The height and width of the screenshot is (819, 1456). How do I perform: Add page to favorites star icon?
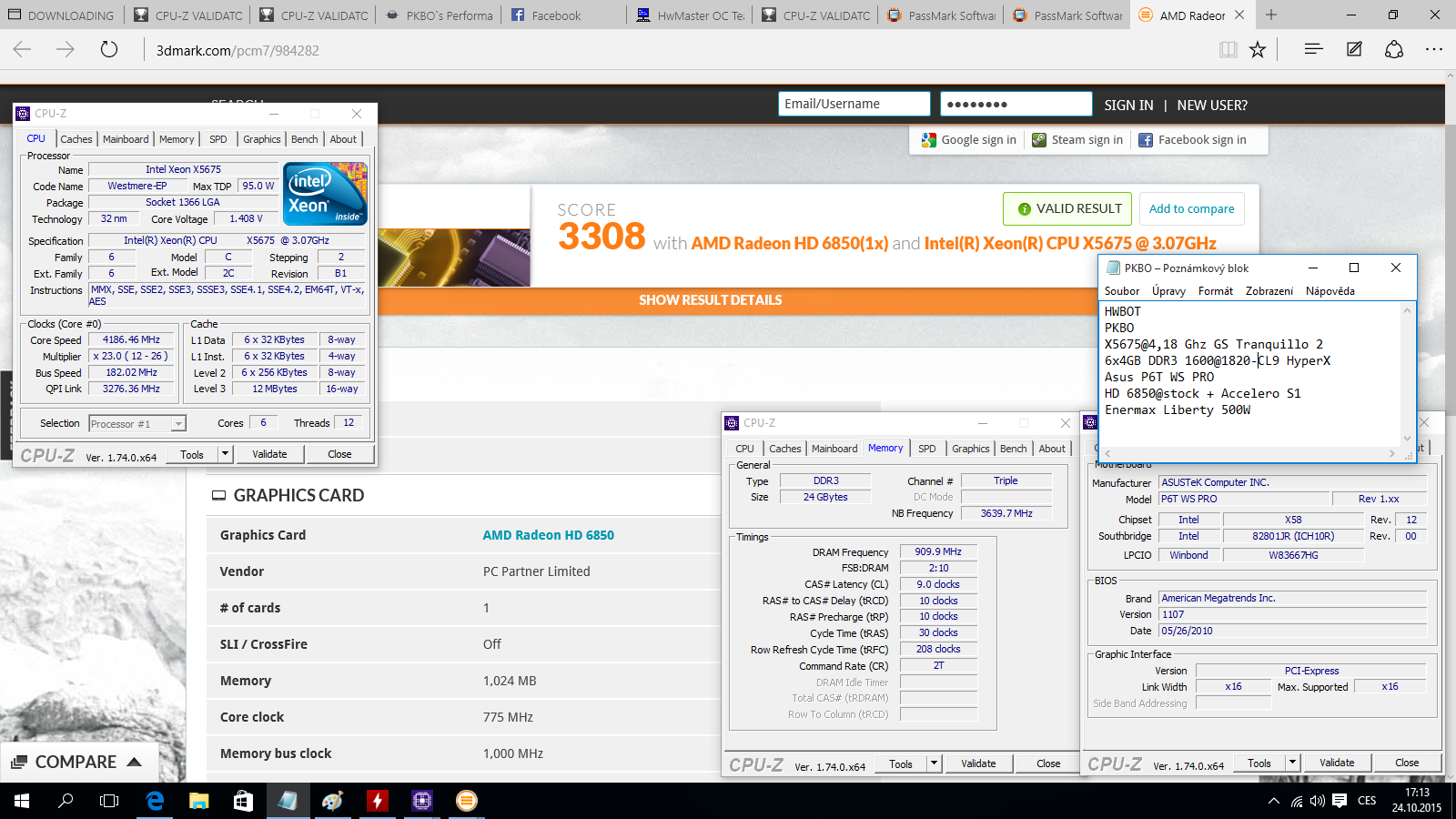[x=1258, y=50]
